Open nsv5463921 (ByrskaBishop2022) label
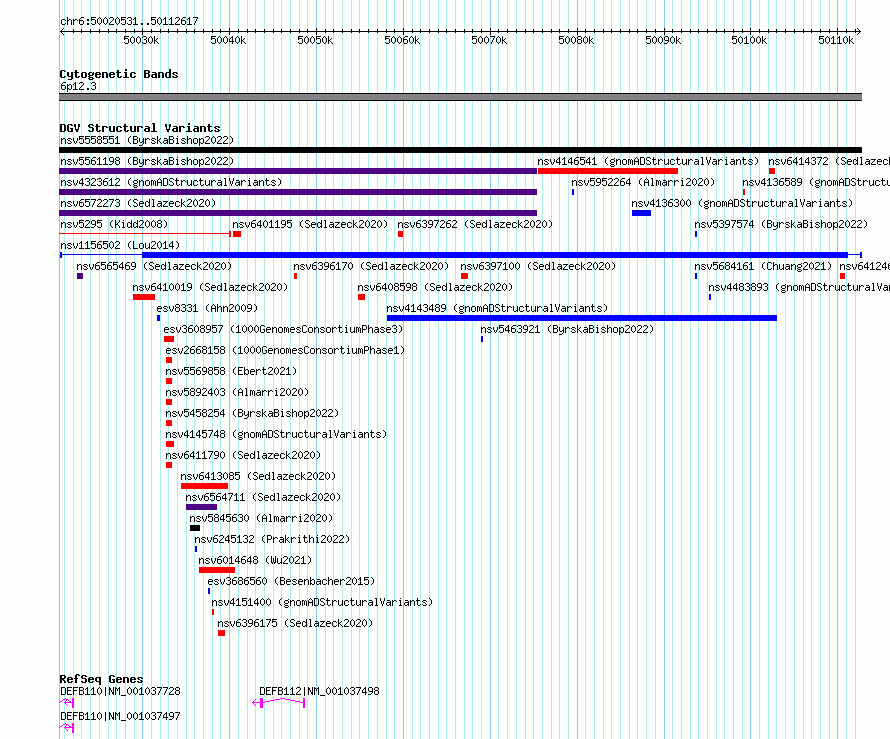Viewport: 890px width, 739px height. [x=567, y=329]
